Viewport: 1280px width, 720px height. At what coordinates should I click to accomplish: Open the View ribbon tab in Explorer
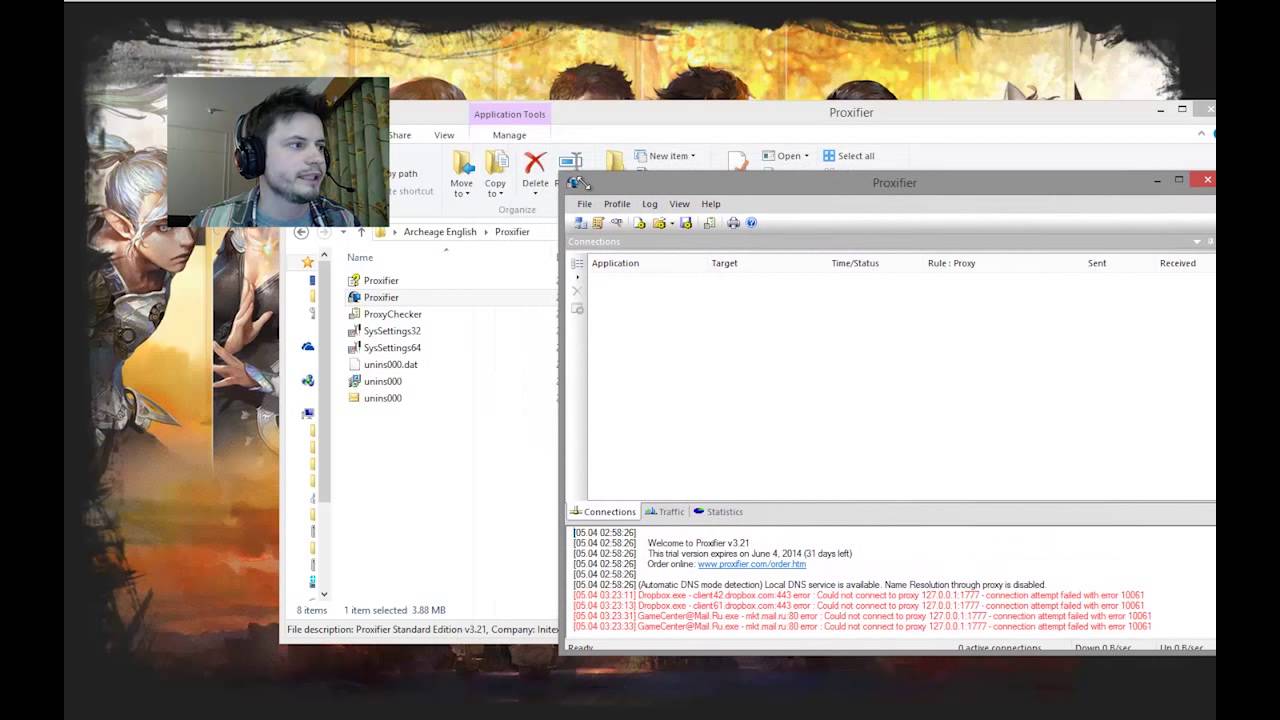444,135
